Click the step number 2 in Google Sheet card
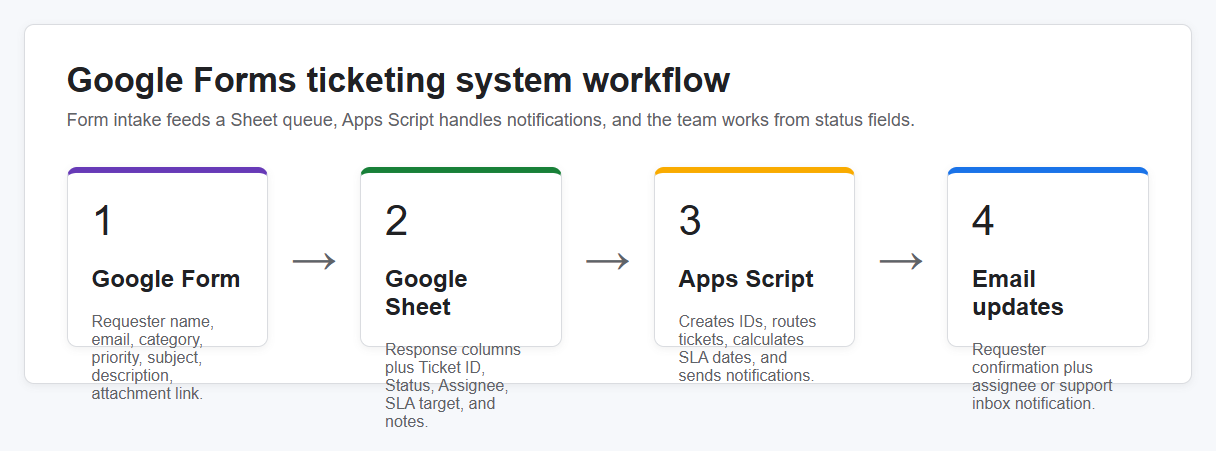1216x451 pixels. pyautogui.click(x=396, y=221)
